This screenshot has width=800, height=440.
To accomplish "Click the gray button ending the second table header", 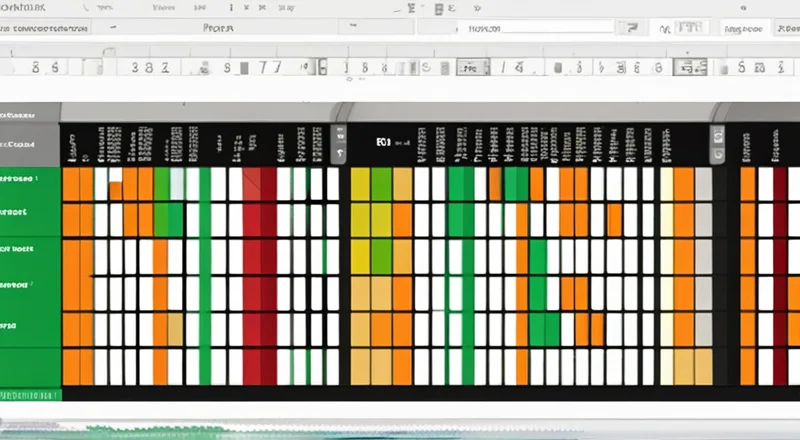I will (717, 144).
